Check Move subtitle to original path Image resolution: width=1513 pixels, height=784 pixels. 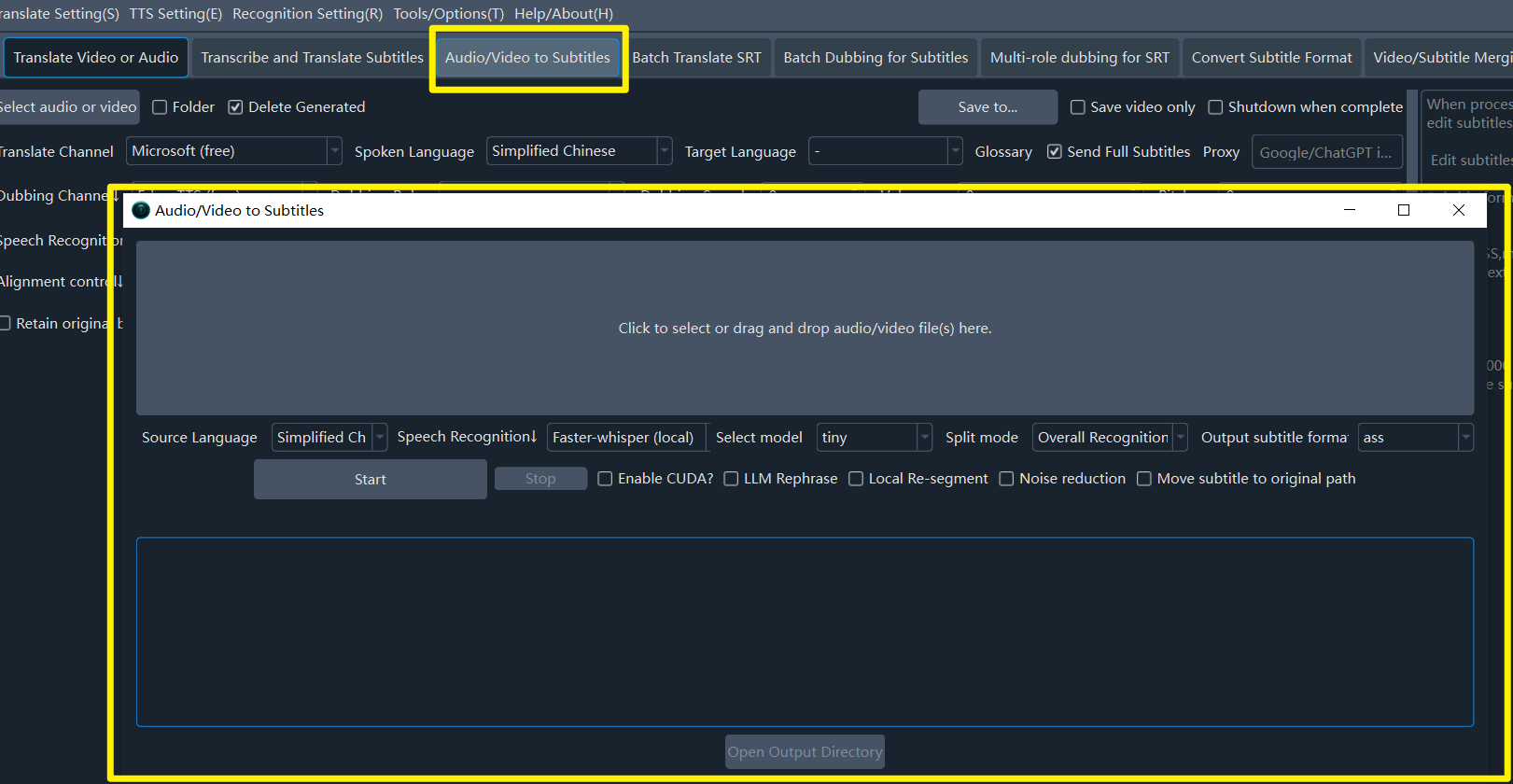[1144, 479]
